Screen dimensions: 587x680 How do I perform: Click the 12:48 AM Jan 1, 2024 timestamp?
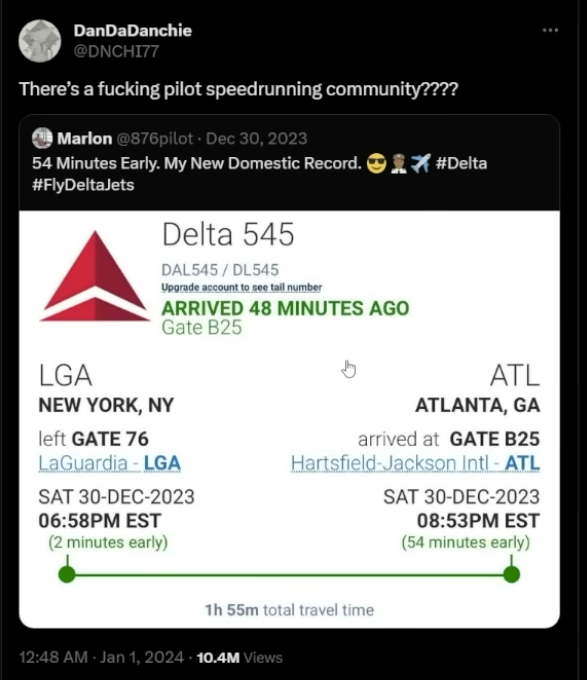point(101,657)
